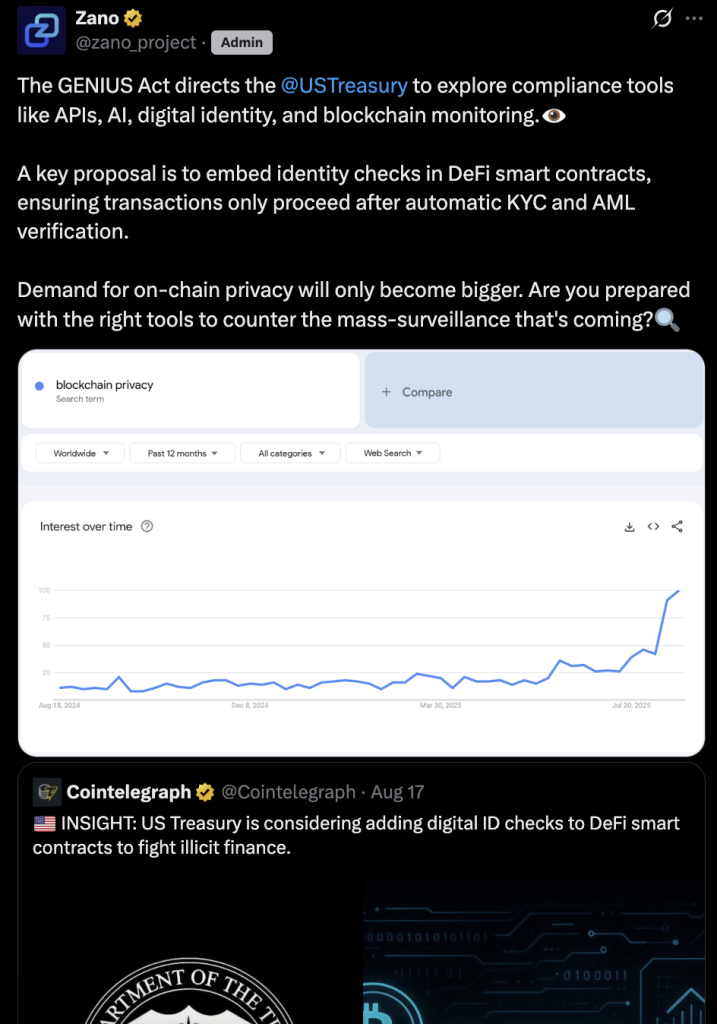
Task: Expand the Worldwide region dropdown
Action: tap(80, 453)
